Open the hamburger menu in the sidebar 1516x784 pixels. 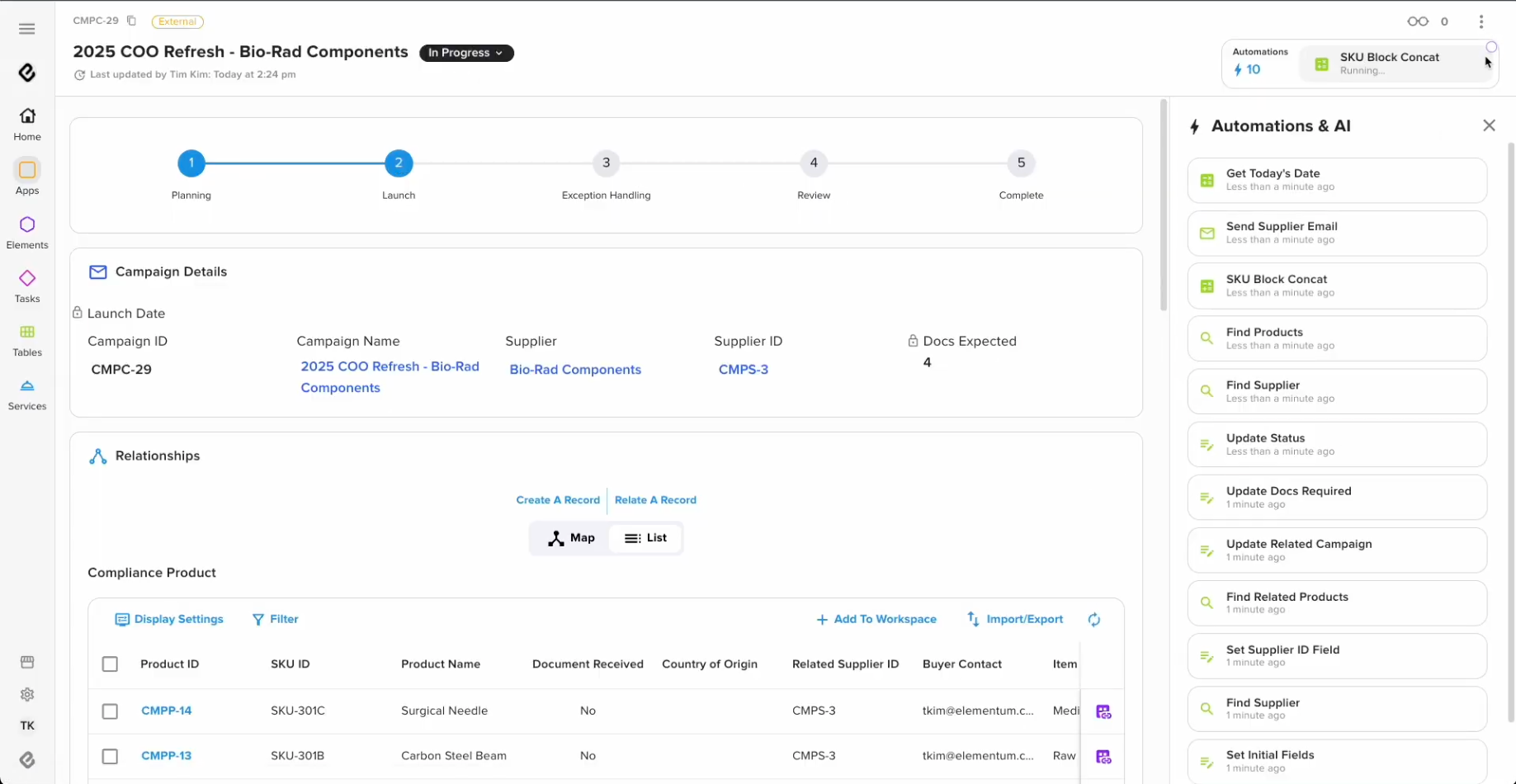(x=26, y=29)
